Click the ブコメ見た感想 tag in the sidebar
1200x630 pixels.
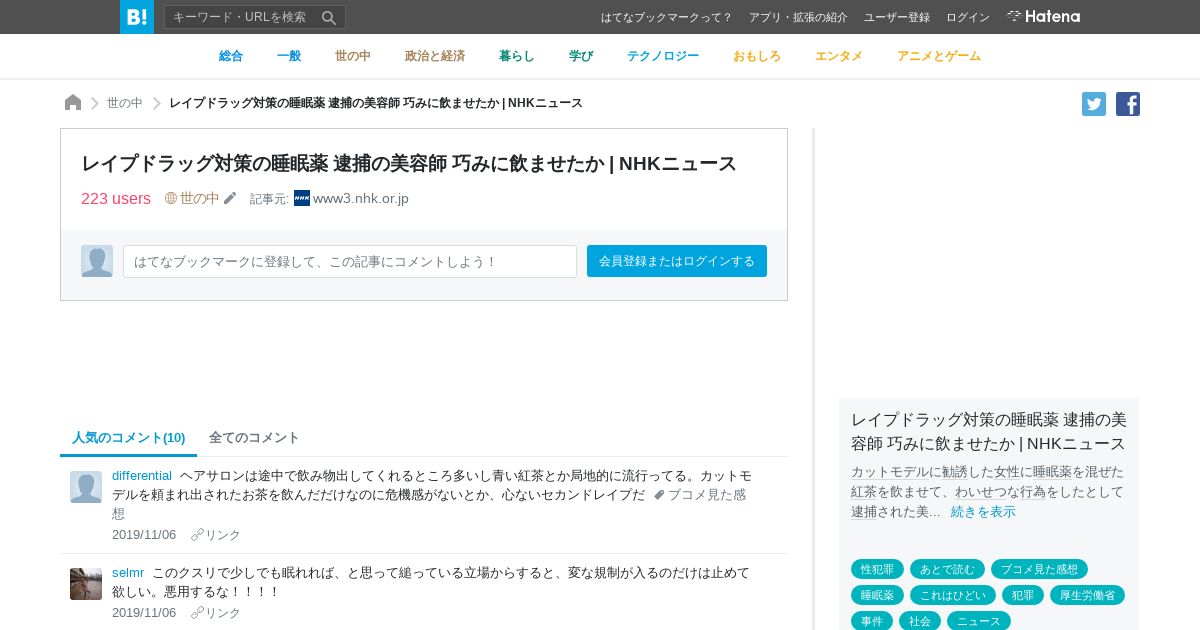pyautogui.click(x=1039, y=569)
